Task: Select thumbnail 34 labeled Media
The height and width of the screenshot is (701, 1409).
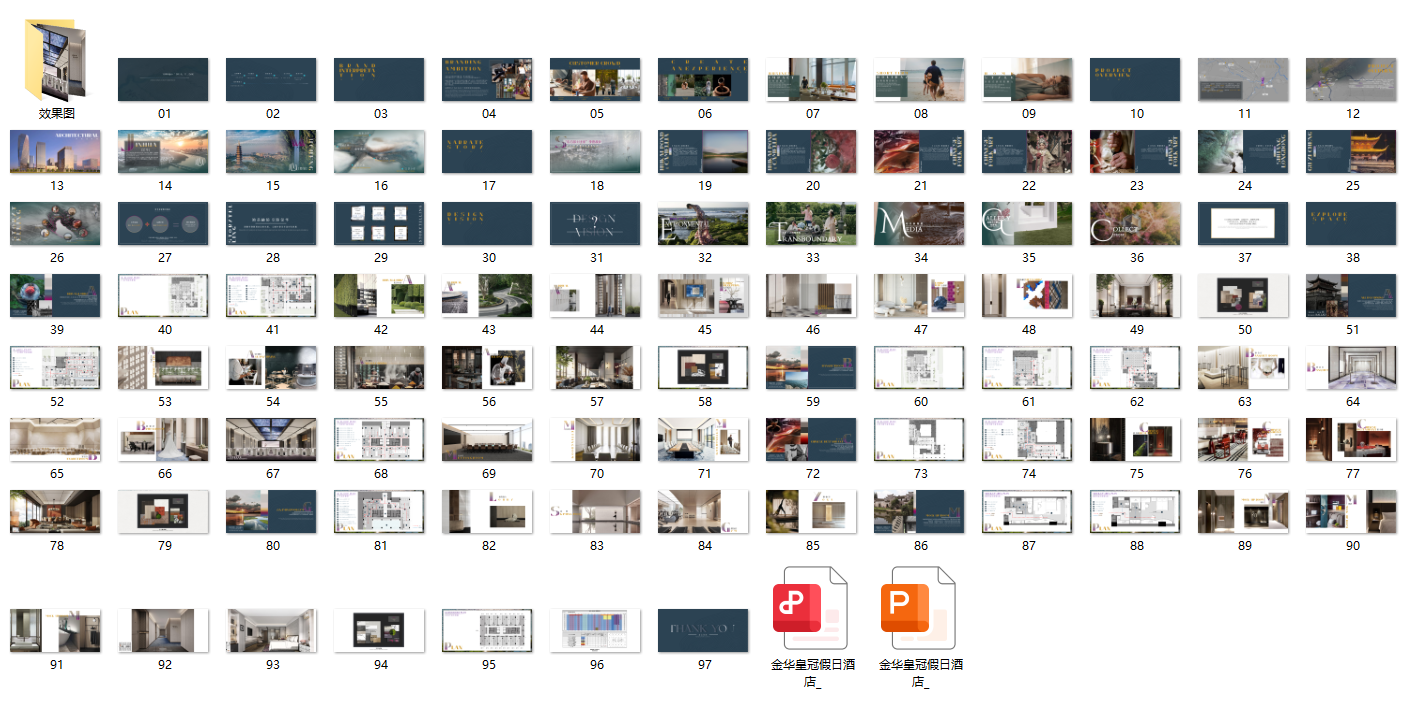Action: (x=919, y=223)
